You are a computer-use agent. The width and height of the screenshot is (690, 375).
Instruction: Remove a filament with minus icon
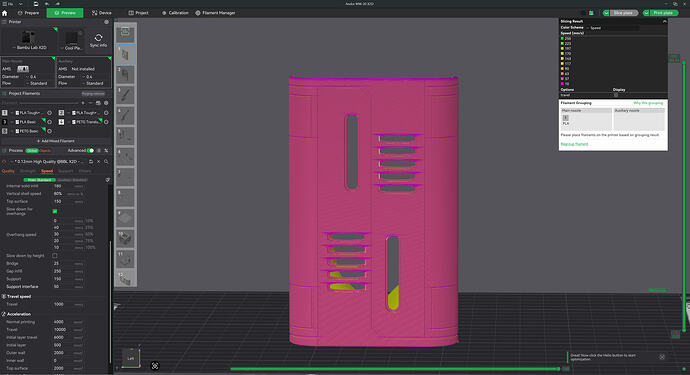pyautogui.click(x=90, y=103)
